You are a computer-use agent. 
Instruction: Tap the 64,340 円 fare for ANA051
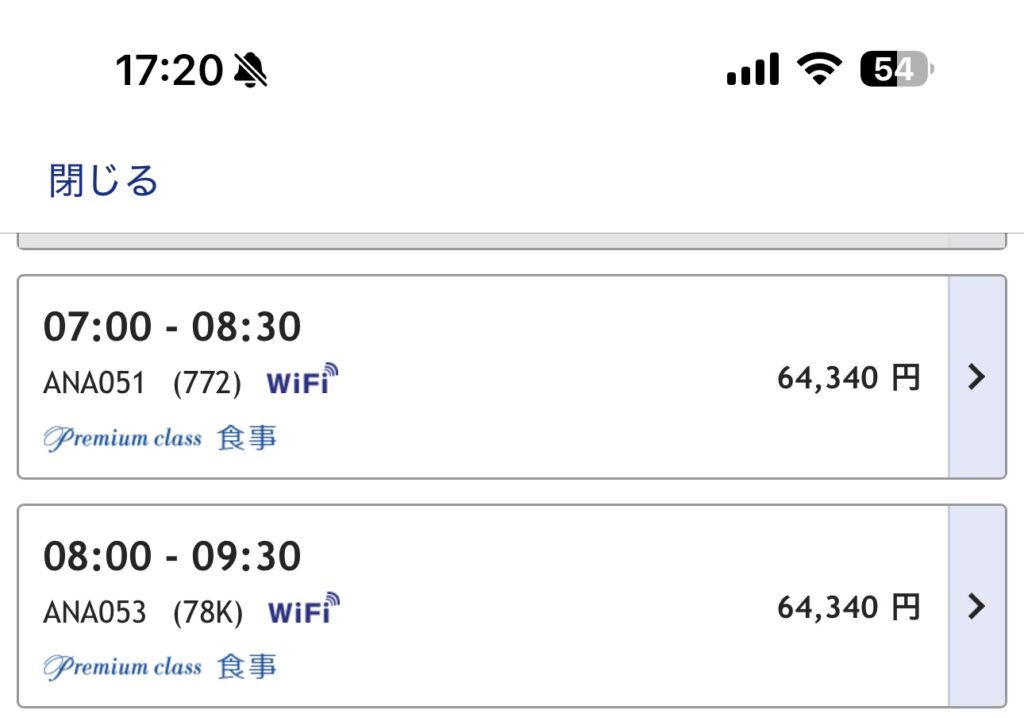[x=848, y=378]
